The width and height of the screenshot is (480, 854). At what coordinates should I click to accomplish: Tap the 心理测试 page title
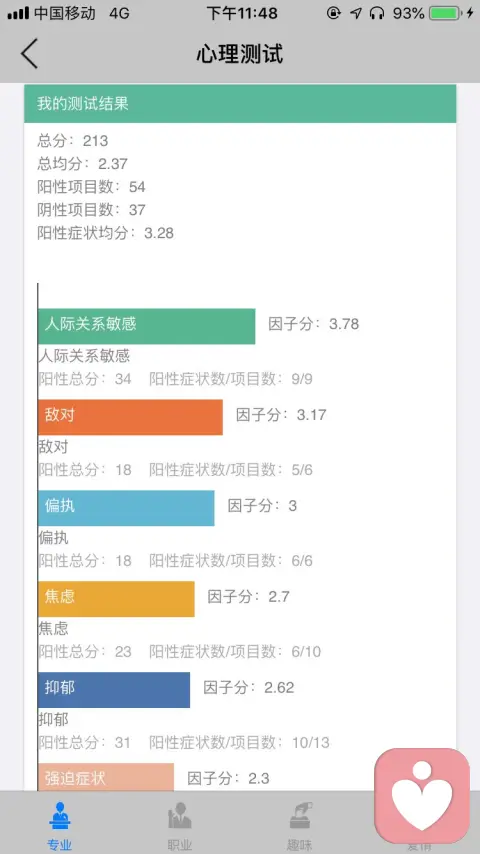[x=240, y=54]
